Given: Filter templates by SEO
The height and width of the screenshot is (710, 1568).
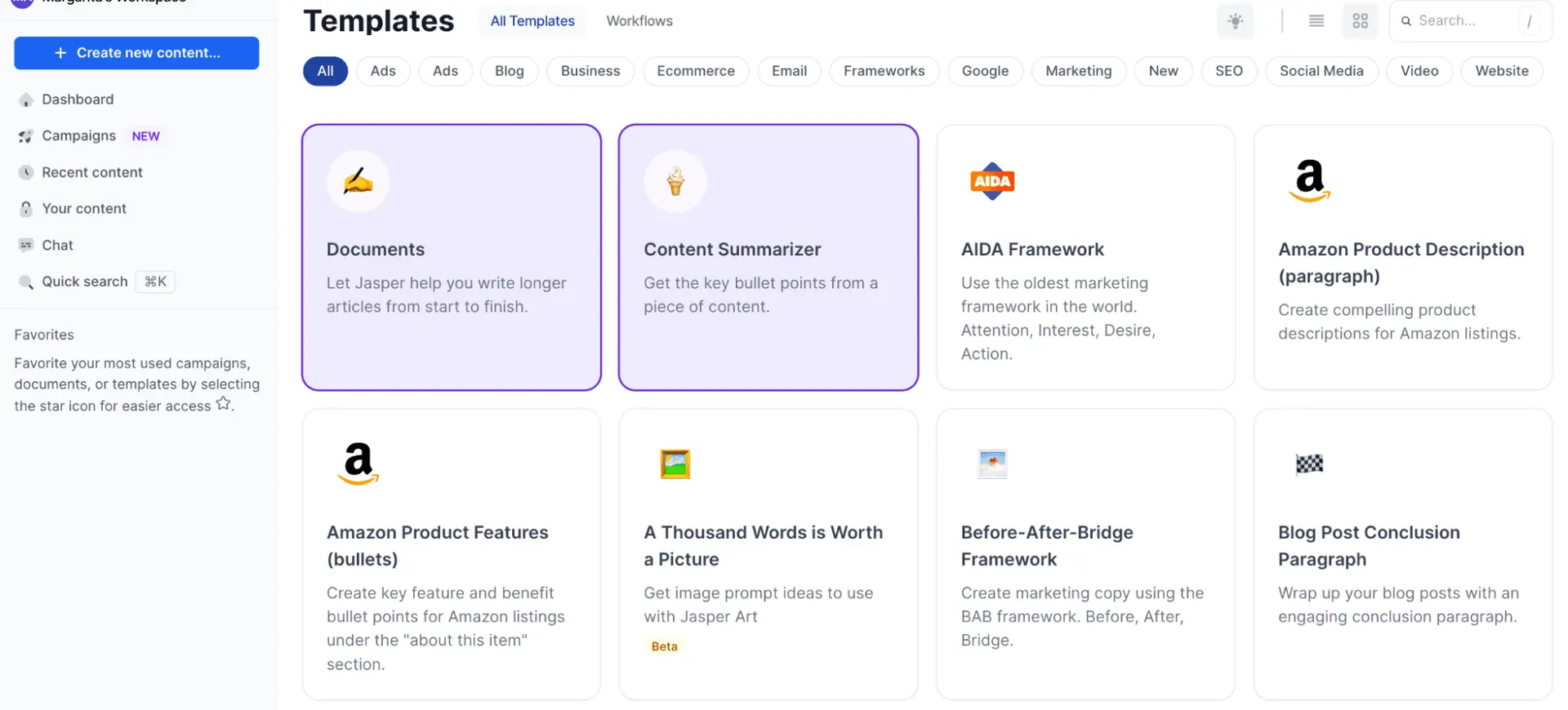Looking at the screenshot, I should coord(1229,71).
